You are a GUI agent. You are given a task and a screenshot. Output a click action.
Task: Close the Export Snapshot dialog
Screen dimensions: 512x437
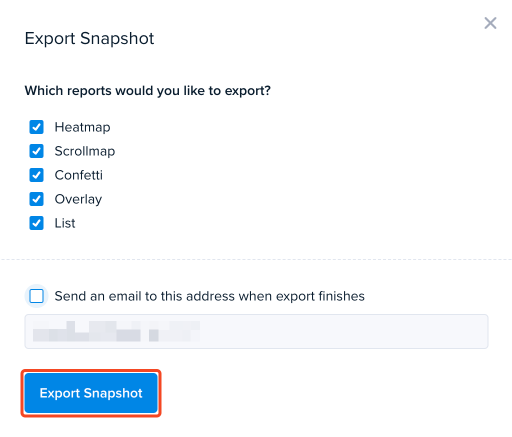click(490, 23)
